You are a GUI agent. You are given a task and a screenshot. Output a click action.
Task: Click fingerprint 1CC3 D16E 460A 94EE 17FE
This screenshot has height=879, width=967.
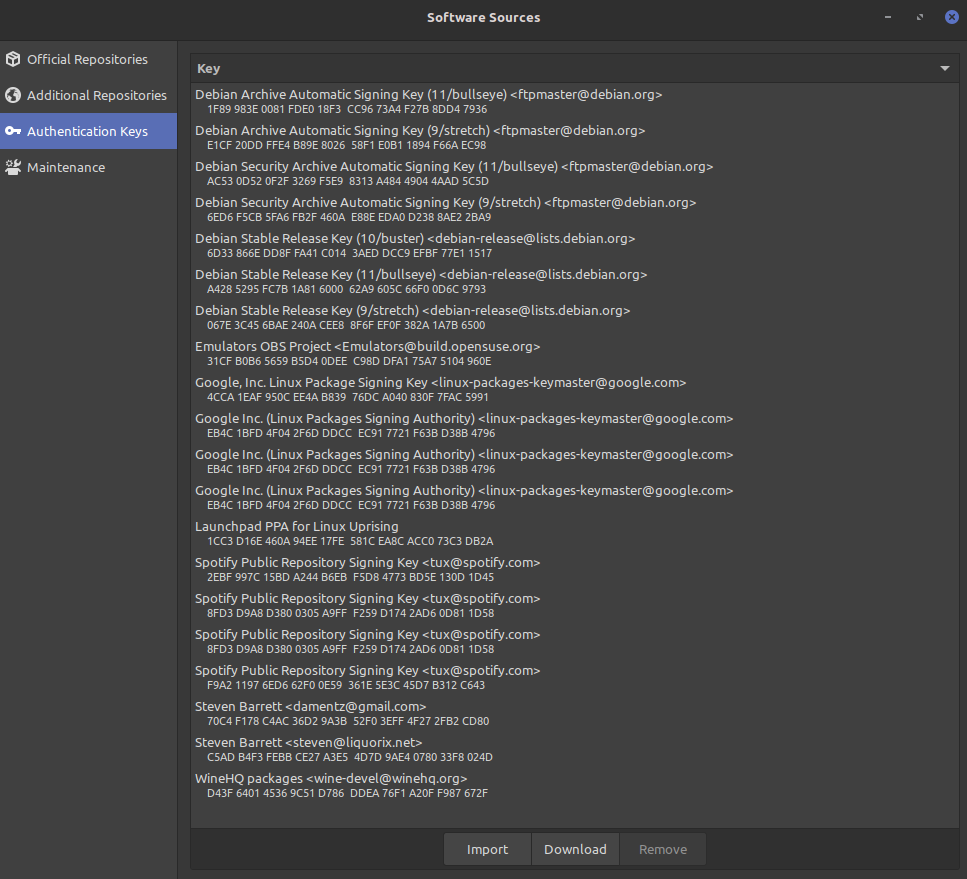click(276, 541)
